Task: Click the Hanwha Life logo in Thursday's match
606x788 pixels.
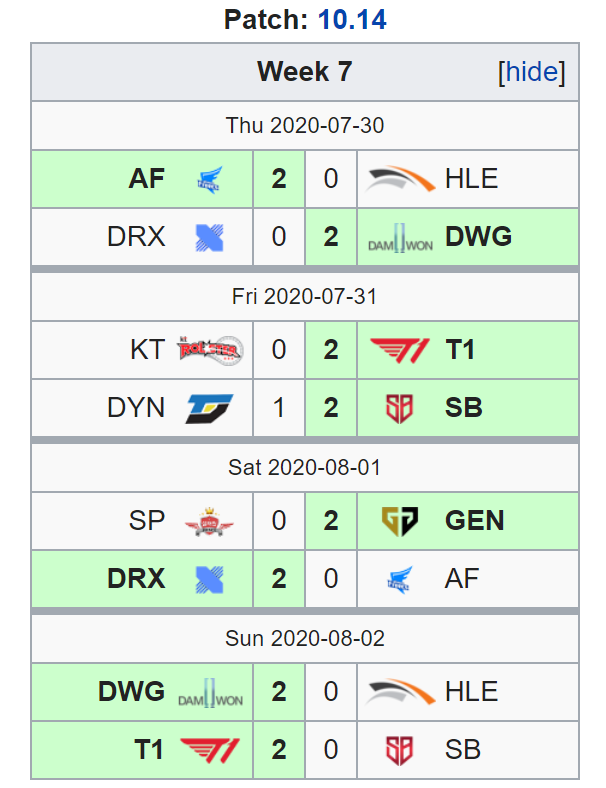Action: pos(400,179)
